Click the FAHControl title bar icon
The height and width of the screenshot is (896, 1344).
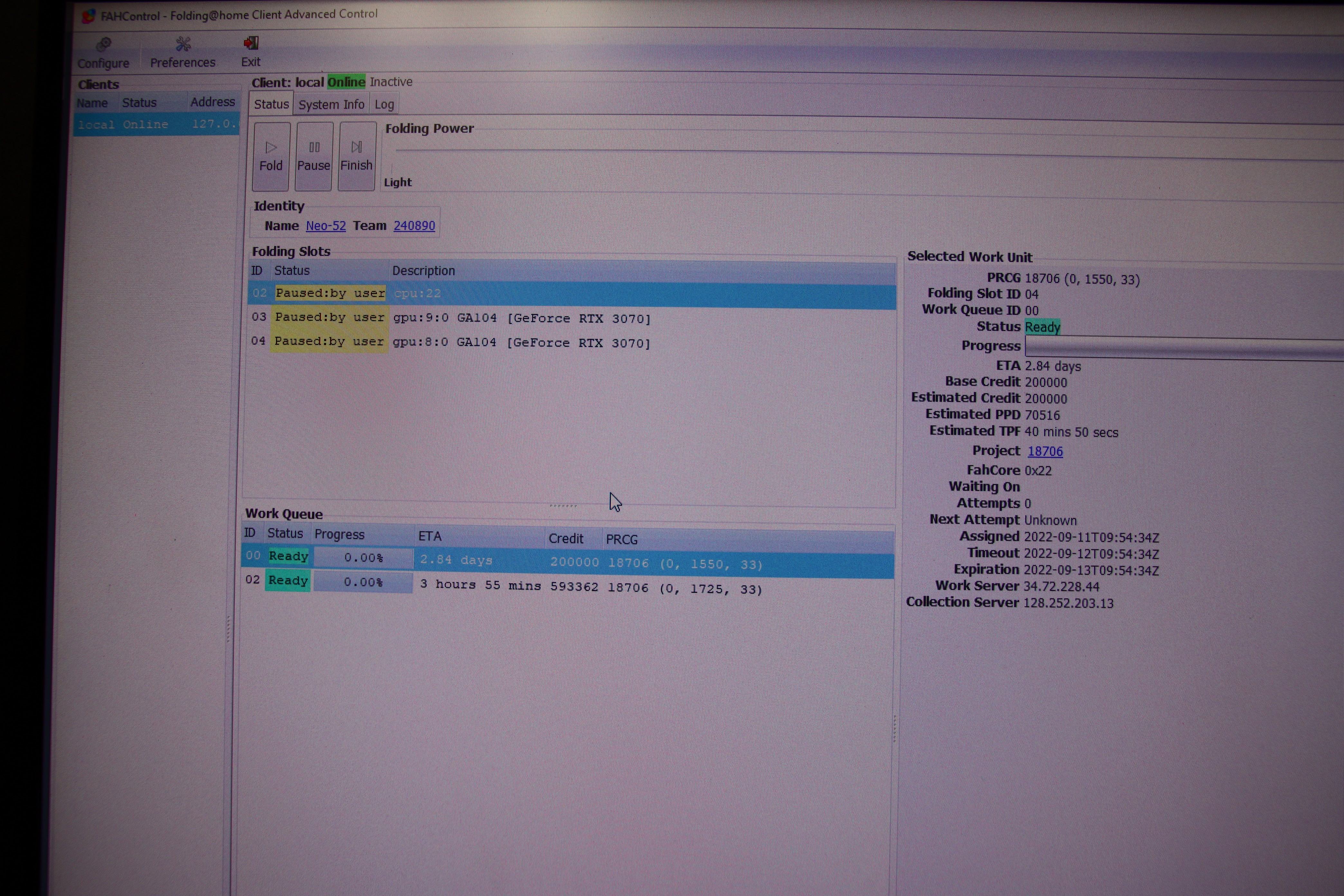pyautogui.click(x=88, y=15)
